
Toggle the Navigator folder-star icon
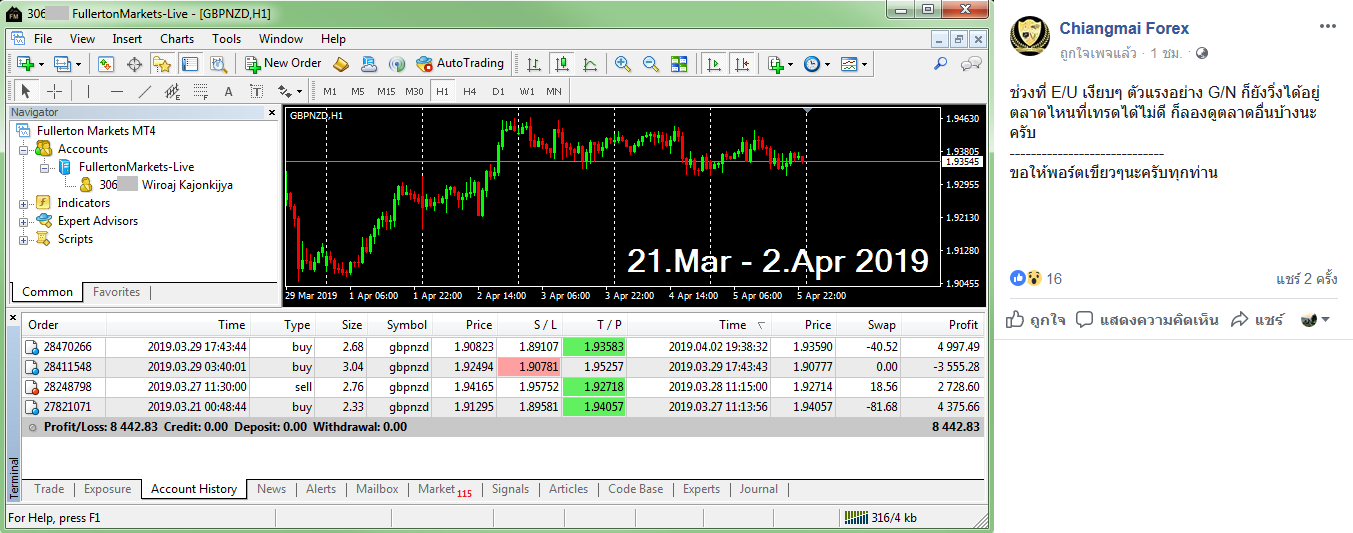pos(162,64)
